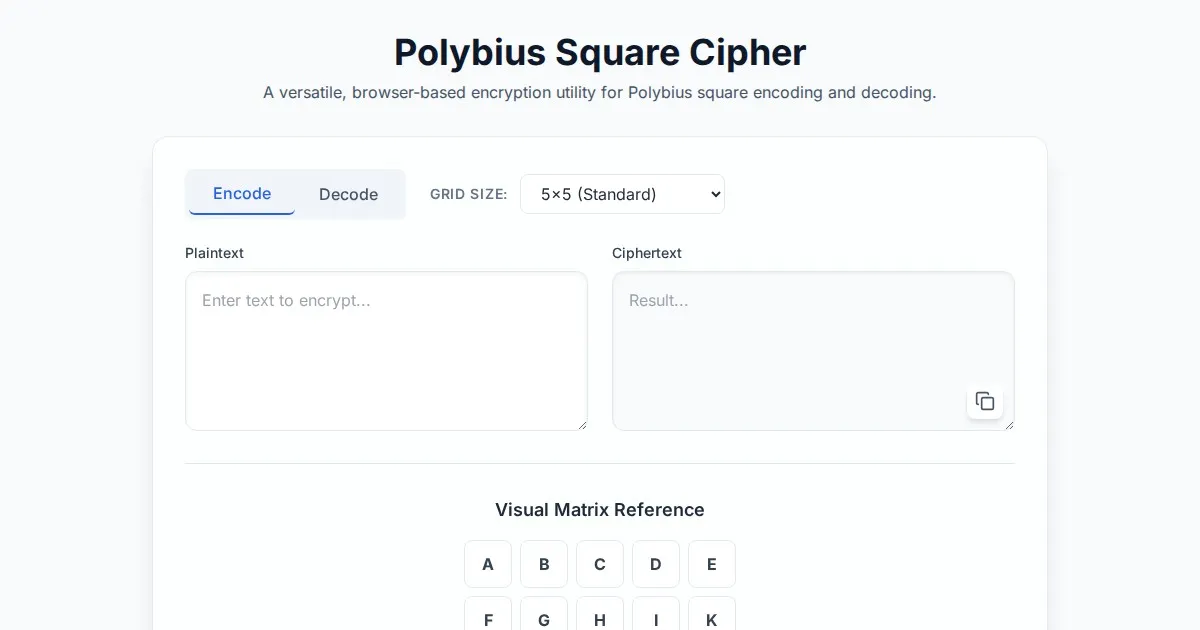Open the Grid Size dropdown
This screenshot has height=630, width=1200.
[622, 194]
